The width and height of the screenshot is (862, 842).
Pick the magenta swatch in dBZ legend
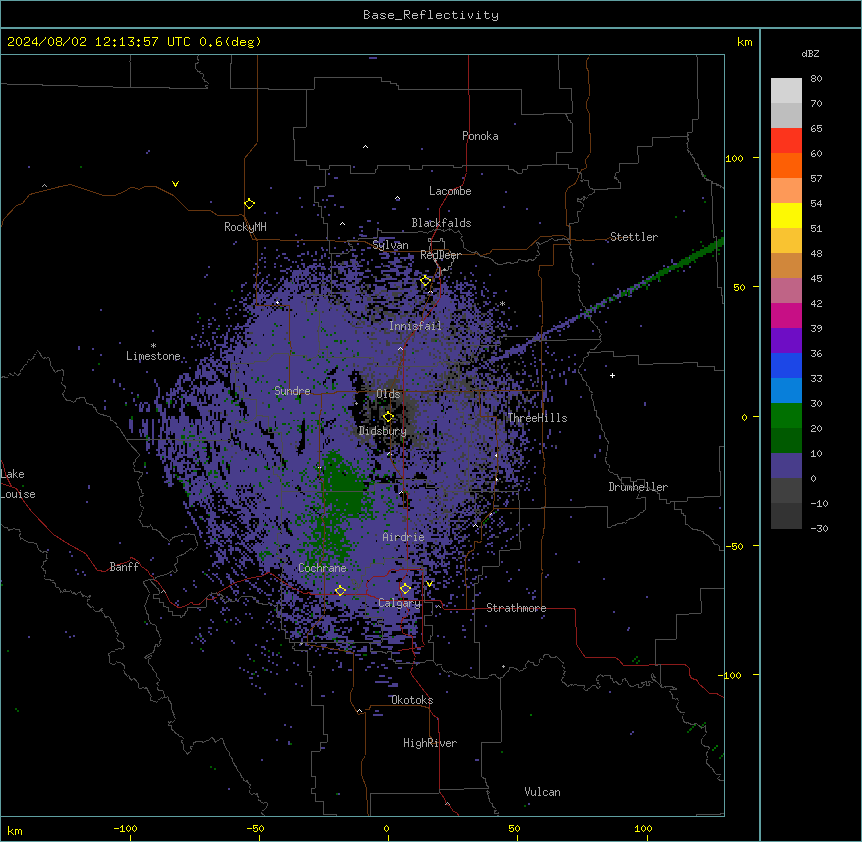pyautogui.click(x=786, y=315)
